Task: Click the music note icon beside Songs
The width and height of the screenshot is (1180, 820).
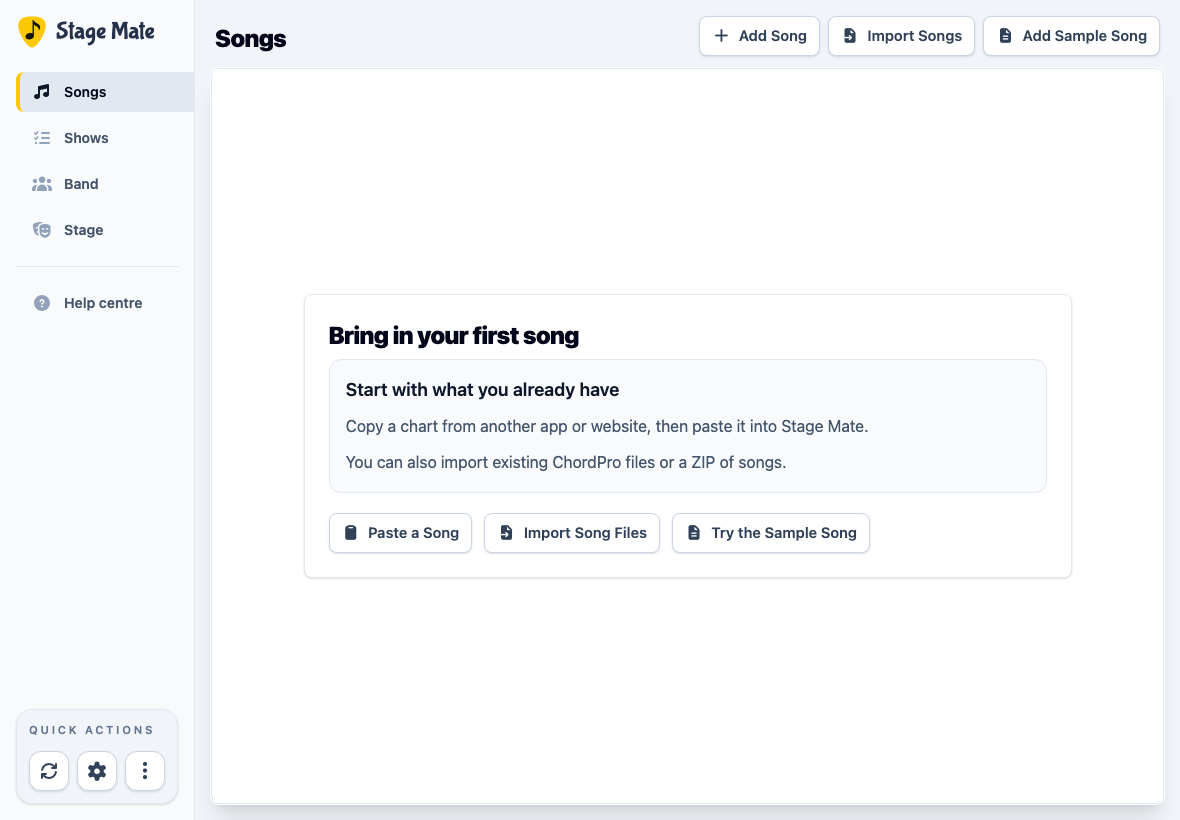Action: pos(42,92)
